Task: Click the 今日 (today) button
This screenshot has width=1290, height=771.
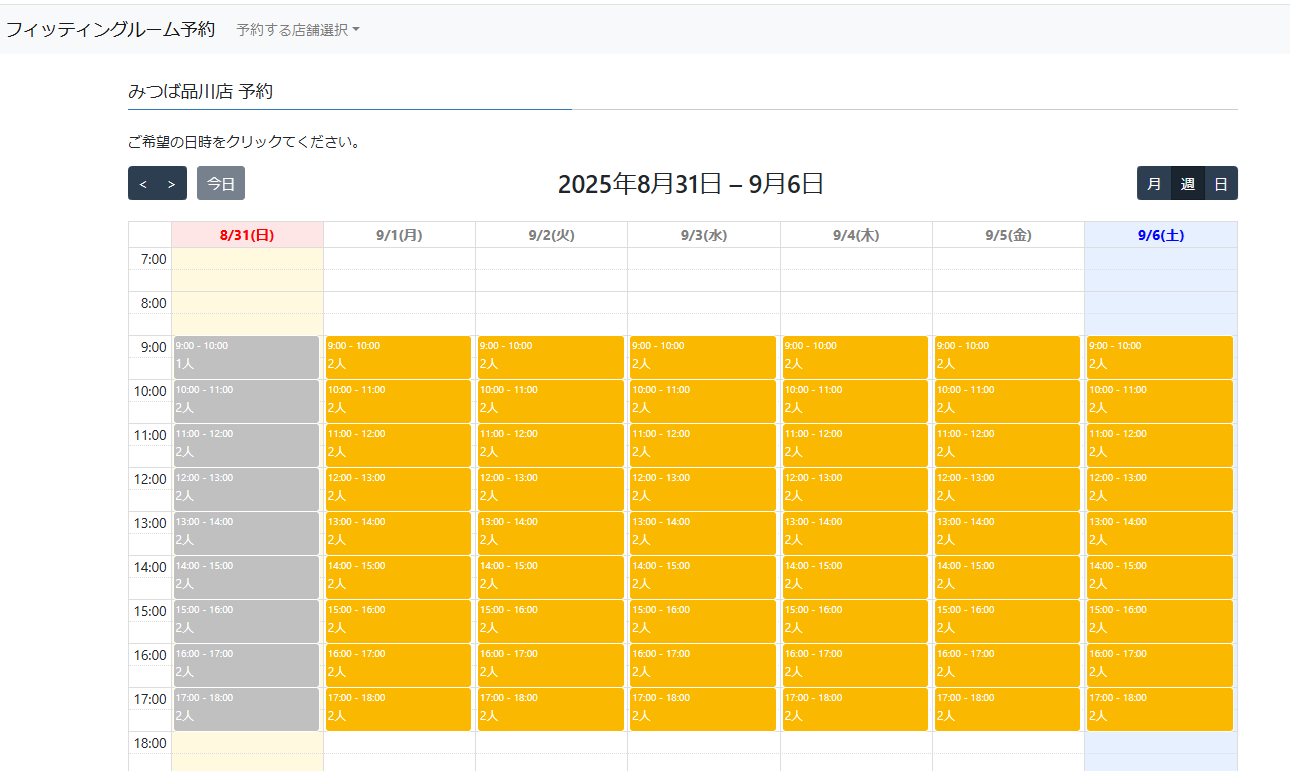Action: click(x=221, y=184)
